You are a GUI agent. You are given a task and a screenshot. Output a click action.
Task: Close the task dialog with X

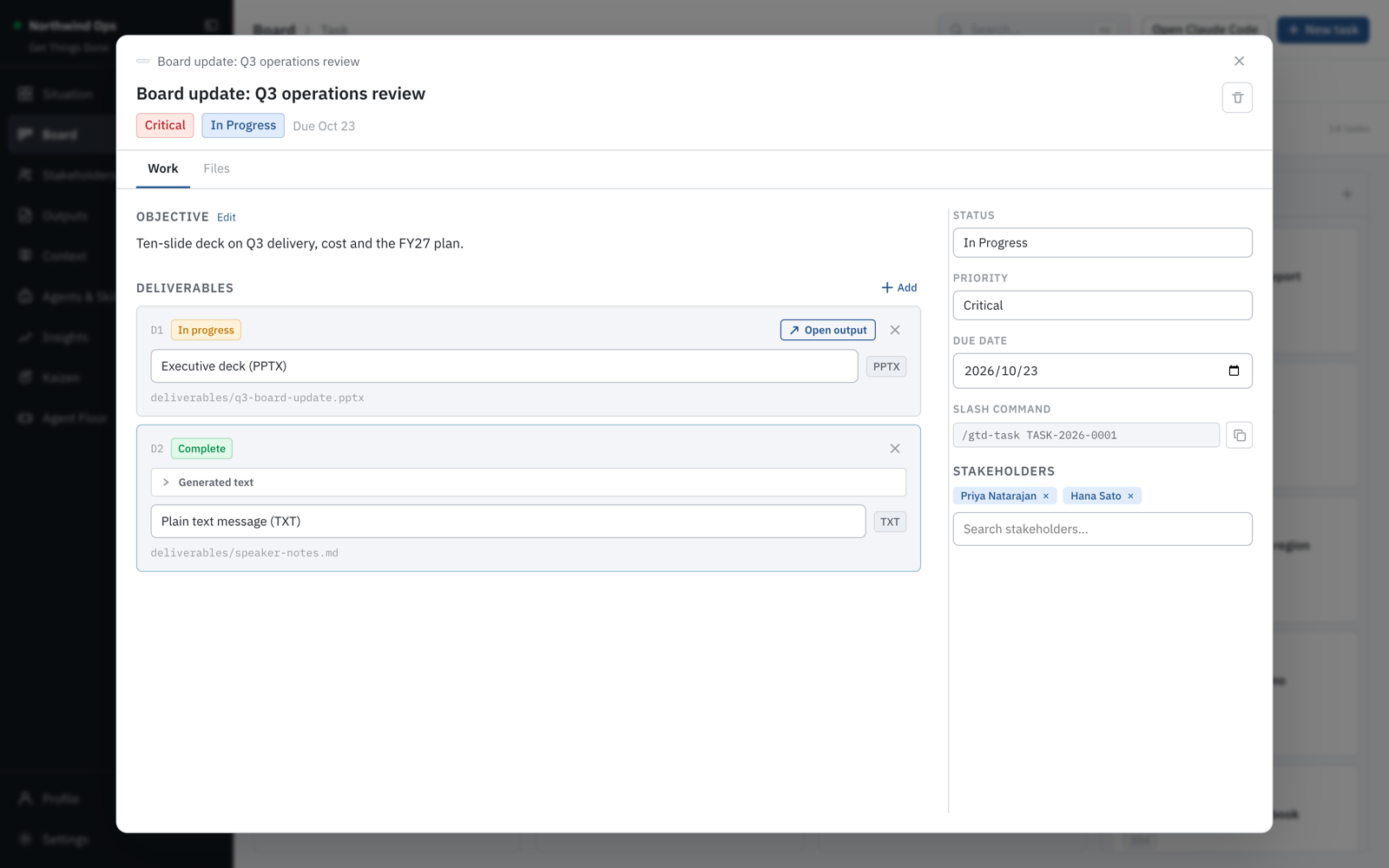tap(1239, 61)
